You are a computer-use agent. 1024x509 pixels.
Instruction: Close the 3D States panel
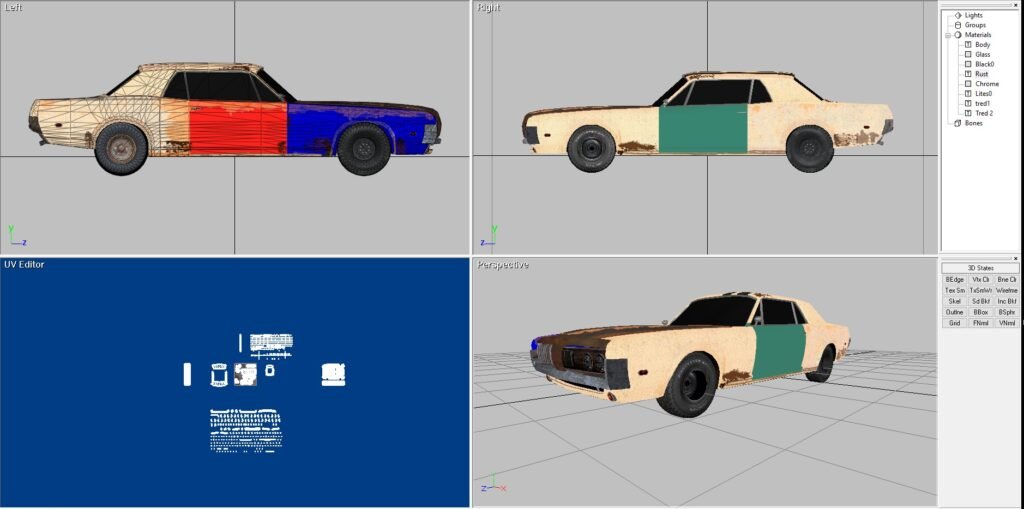[x=1016, y=257]
